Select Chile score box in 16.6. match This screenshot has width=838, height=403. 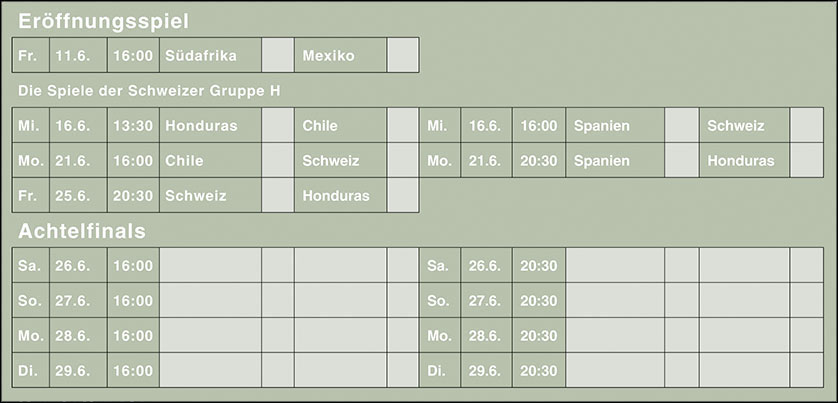(403, 126)
